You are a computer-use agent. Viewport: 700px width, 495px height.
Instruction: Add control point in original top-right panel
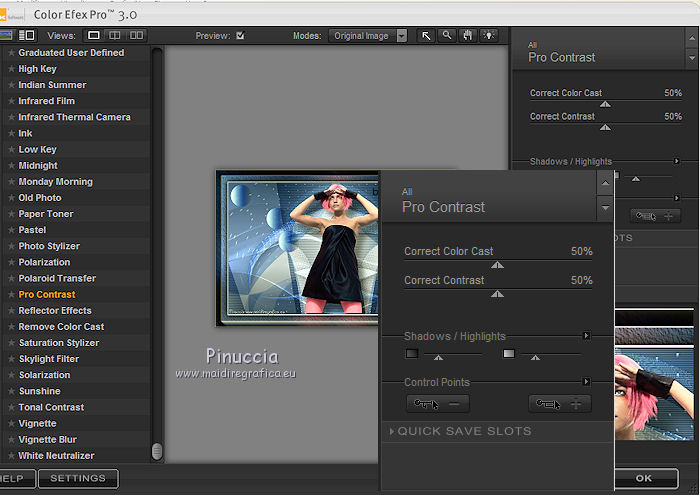655,216
